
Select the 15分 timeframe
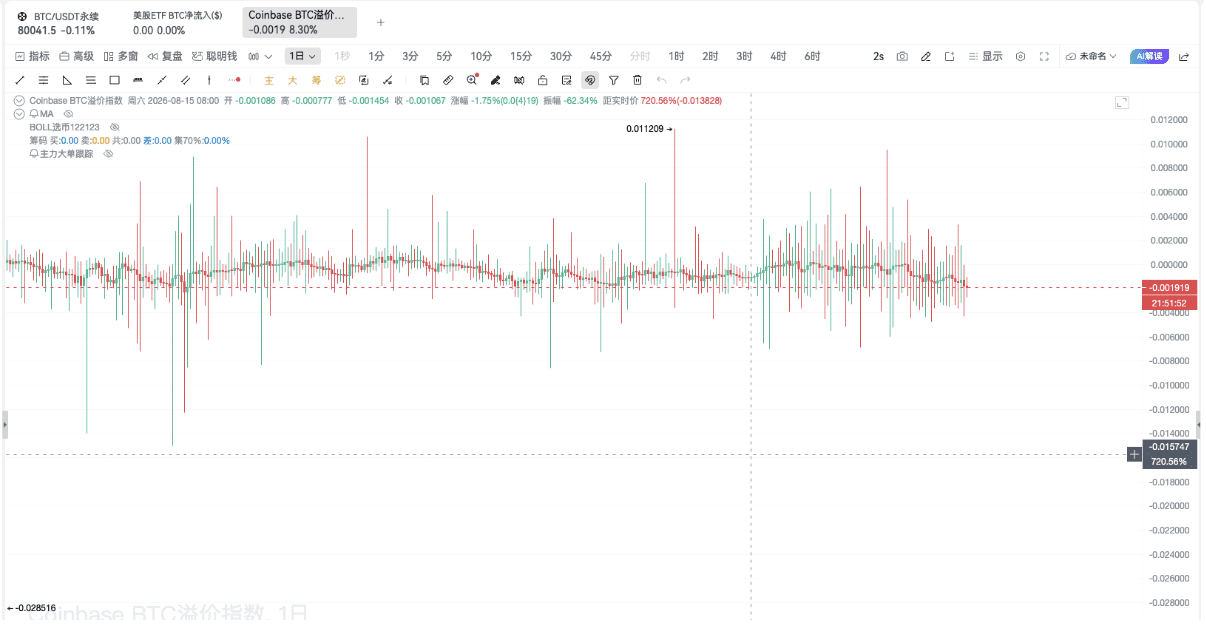[521, 57]
